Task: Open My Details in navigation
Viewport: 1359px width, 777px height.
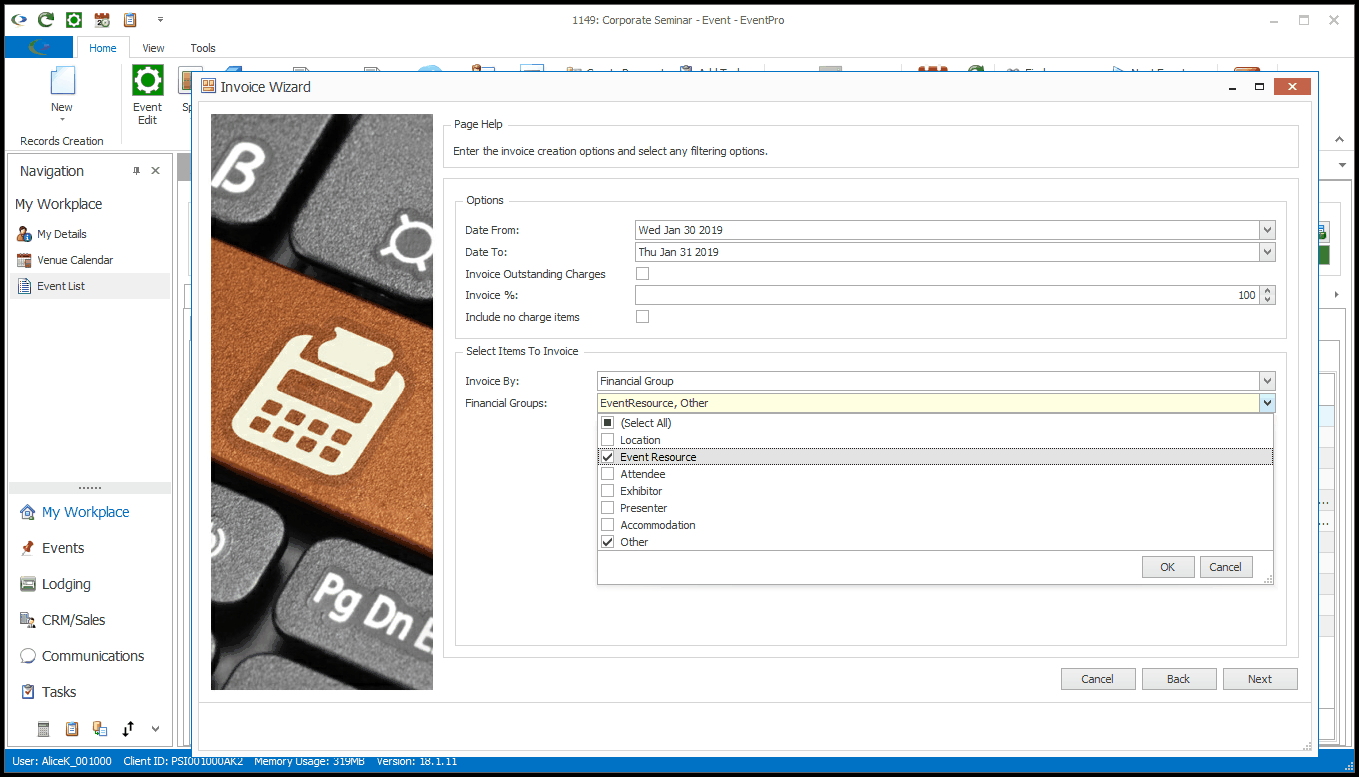Action: click(x=62, y=234)
